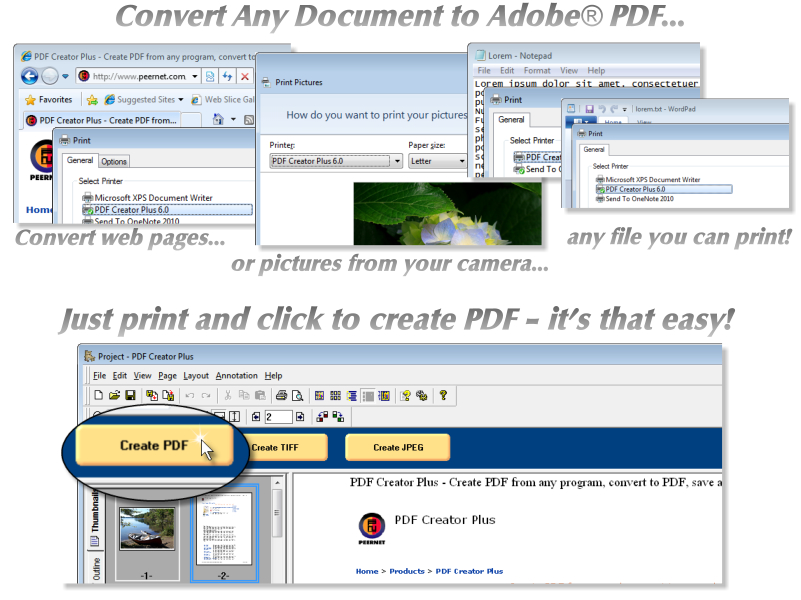
Task: Click the previous page arrow beside page number
Action: [x=256, y=417]
